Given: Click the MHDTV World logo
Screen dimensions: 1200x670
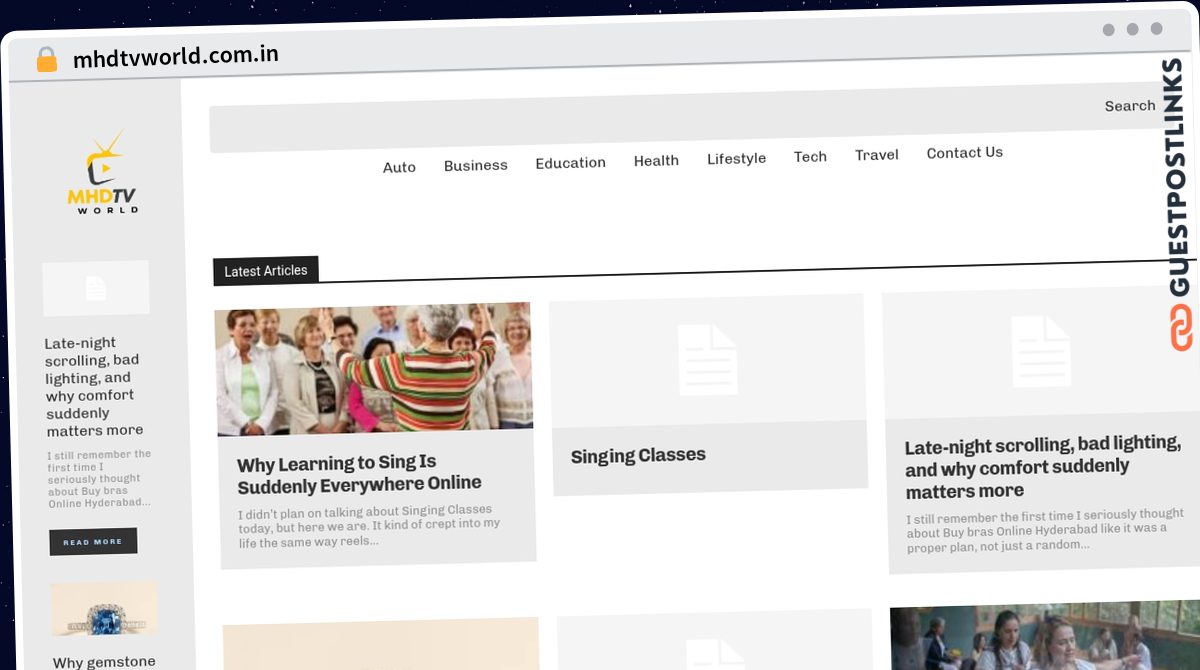Looking at the screenshot, I should [x=103, y=172].
